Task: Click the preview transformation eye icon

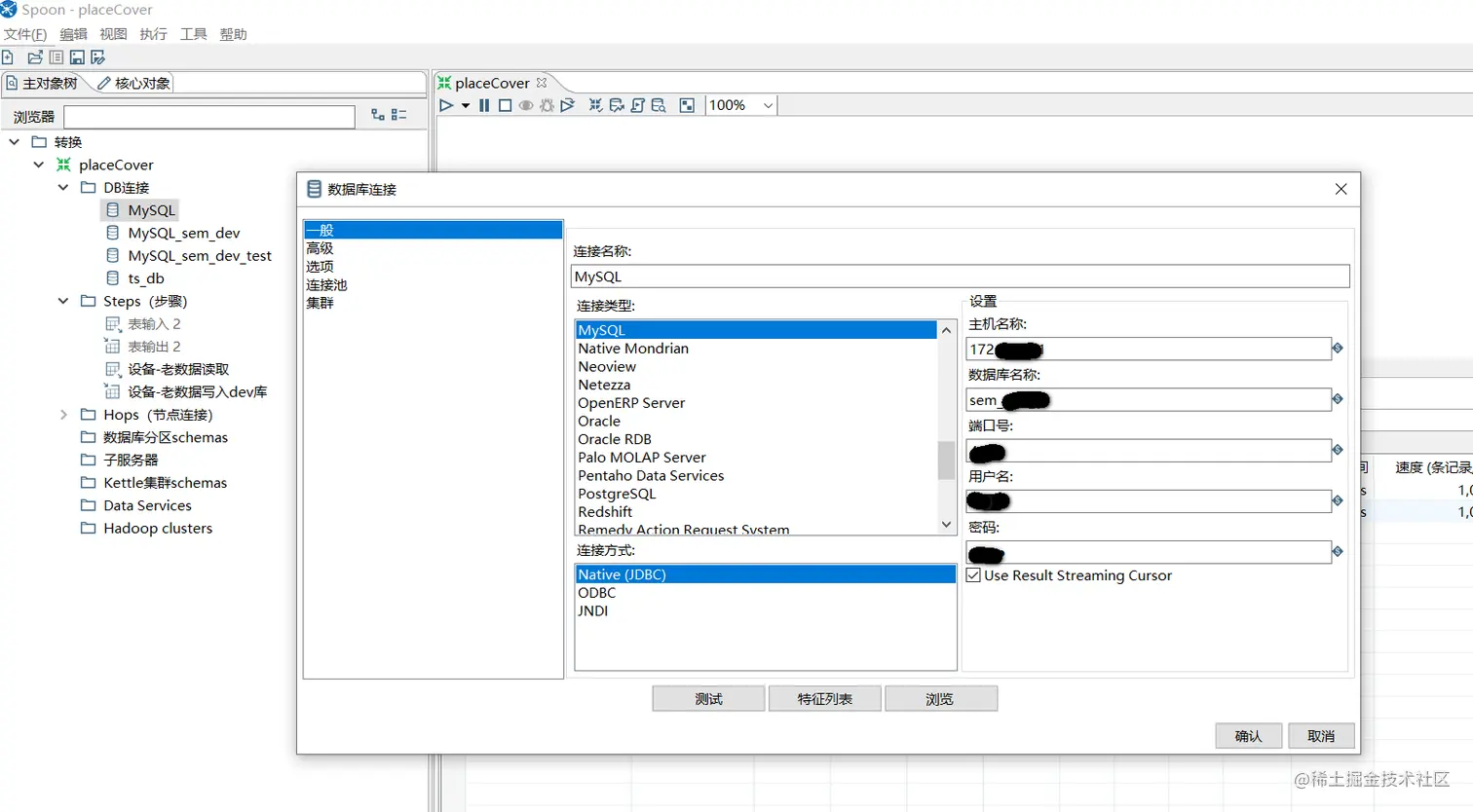Action: pos(526,105)
